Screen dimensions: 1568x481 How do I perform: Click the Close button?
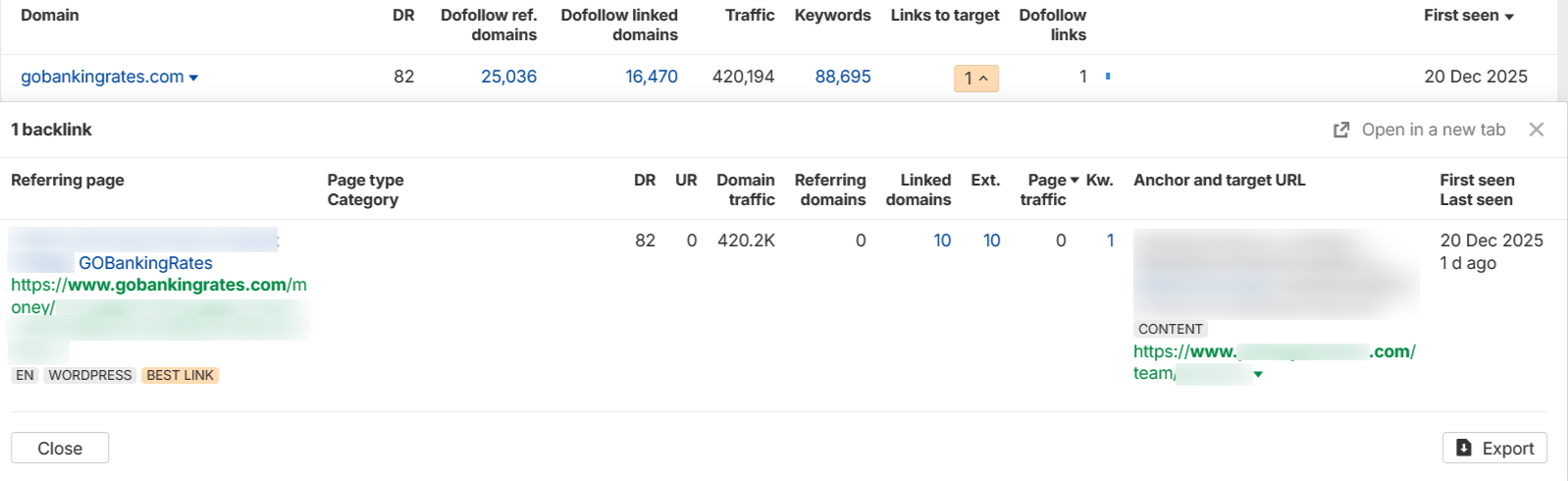tap(60, 448)
